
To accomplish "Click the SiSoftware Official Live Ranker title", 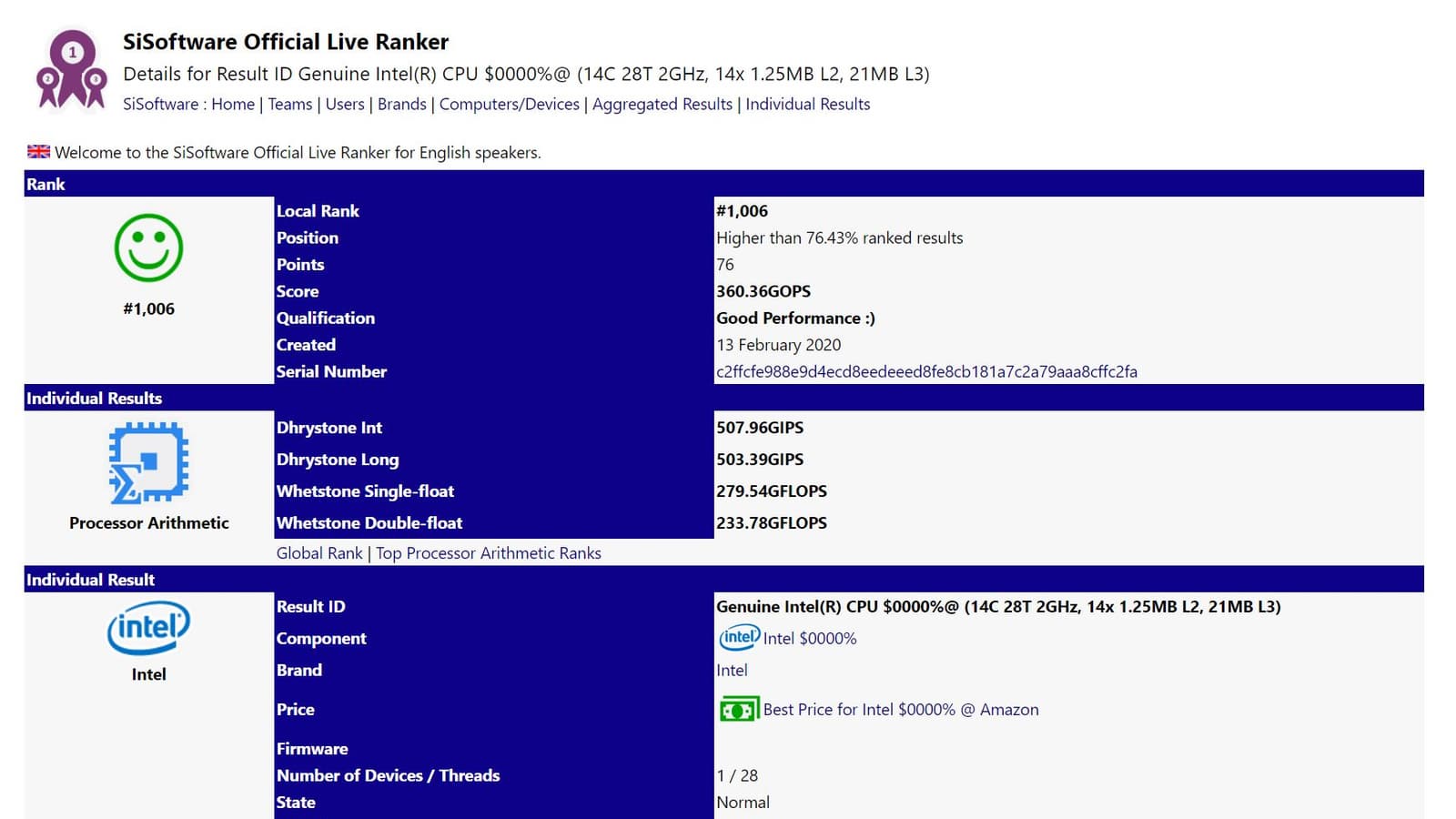I will [286, 42].
